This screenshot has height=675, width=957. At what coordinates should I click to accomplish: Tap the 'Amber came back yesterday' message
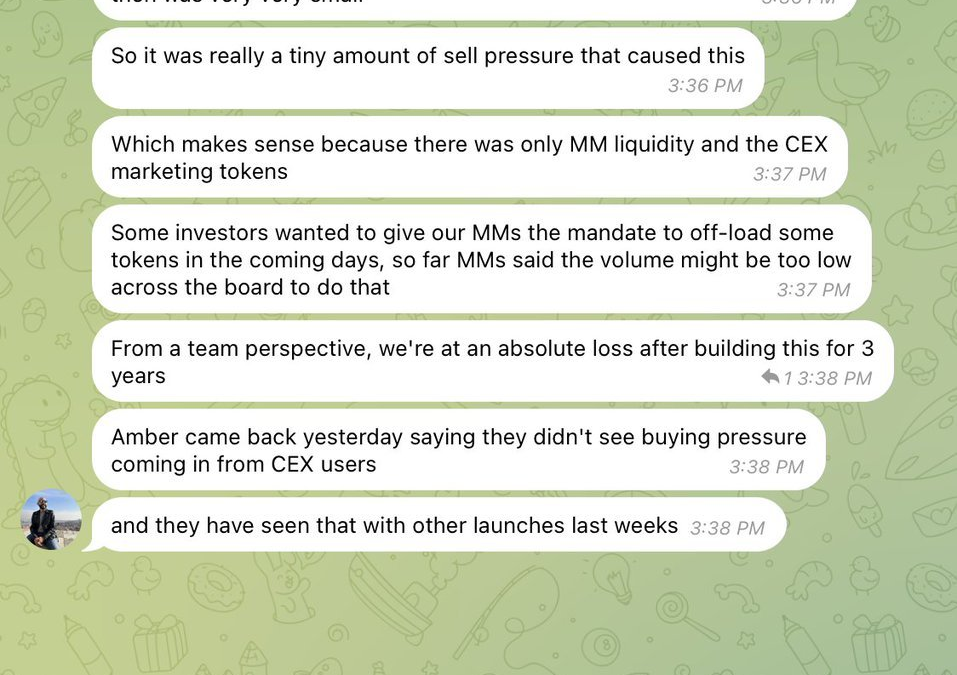point(458,450)
